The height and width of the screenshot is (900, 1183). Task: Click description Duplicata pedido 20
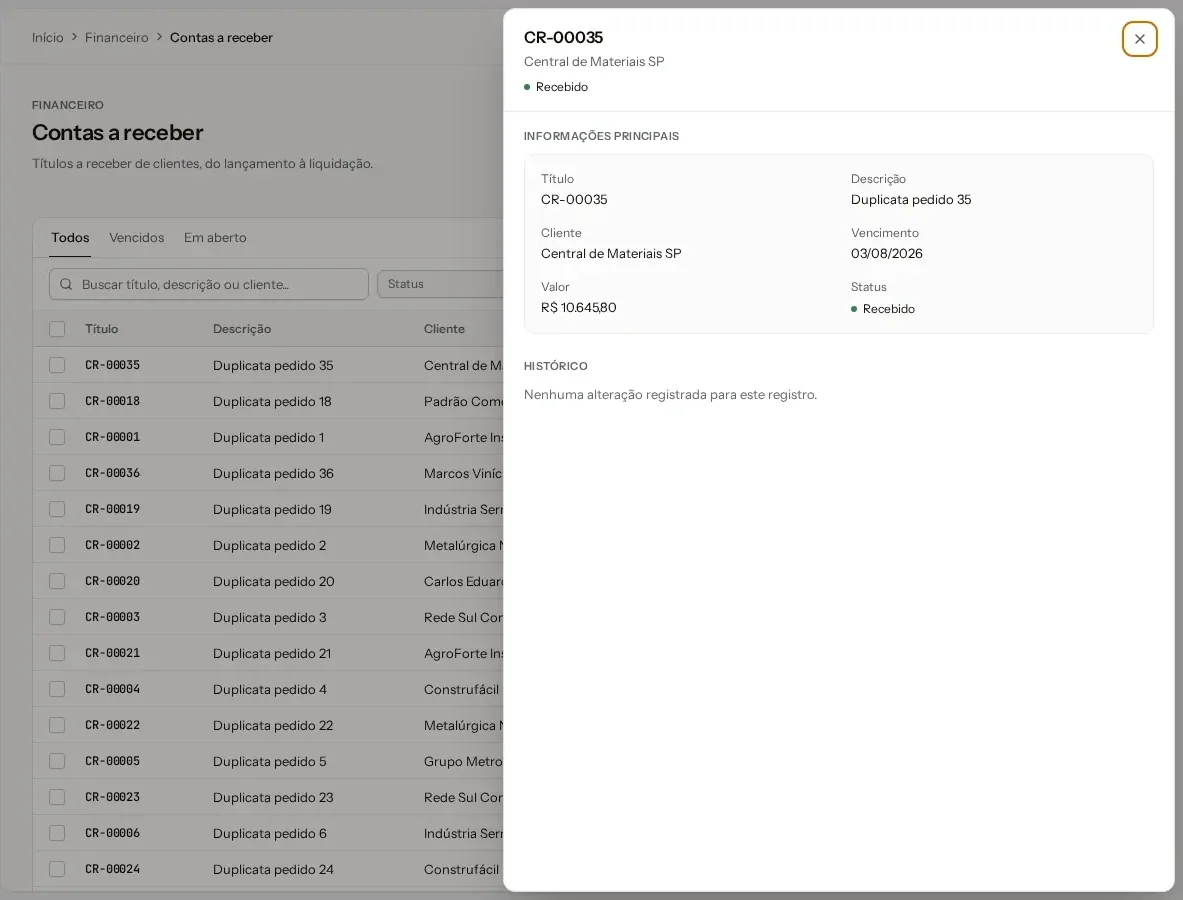274,582
